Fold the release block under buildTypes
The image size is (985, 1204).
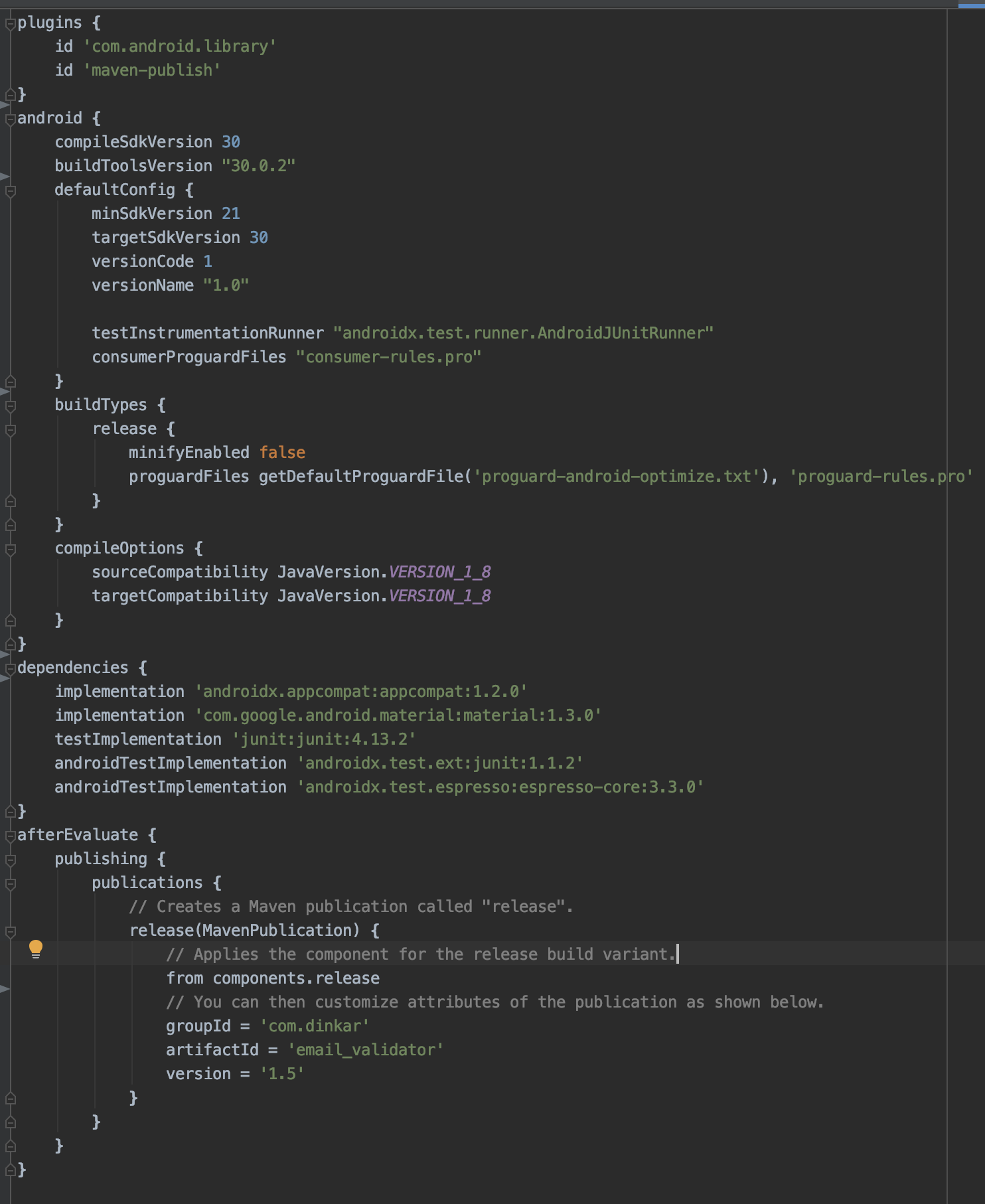pos(10,430)
